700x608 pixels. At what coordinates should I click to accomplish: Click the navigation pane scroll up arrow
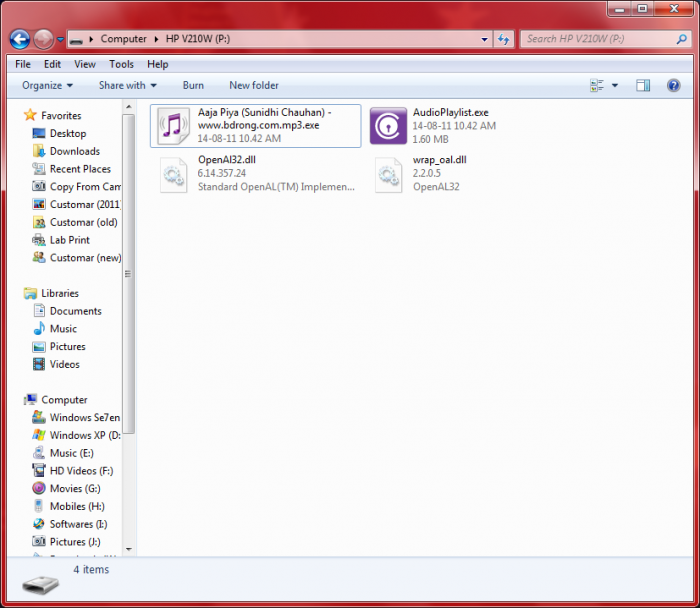[129, 107]
